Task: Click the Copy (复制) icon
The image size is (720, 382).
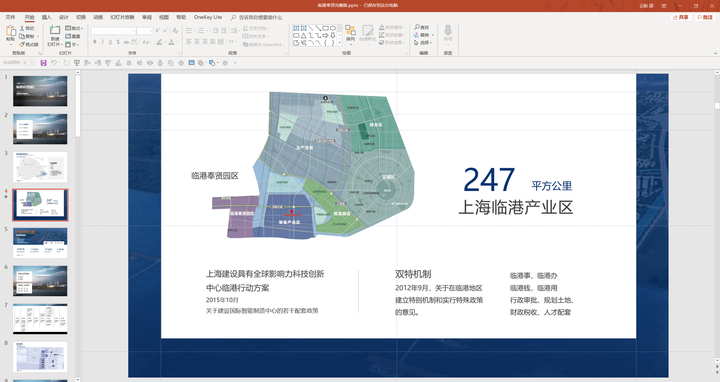Action: [22, 36]
